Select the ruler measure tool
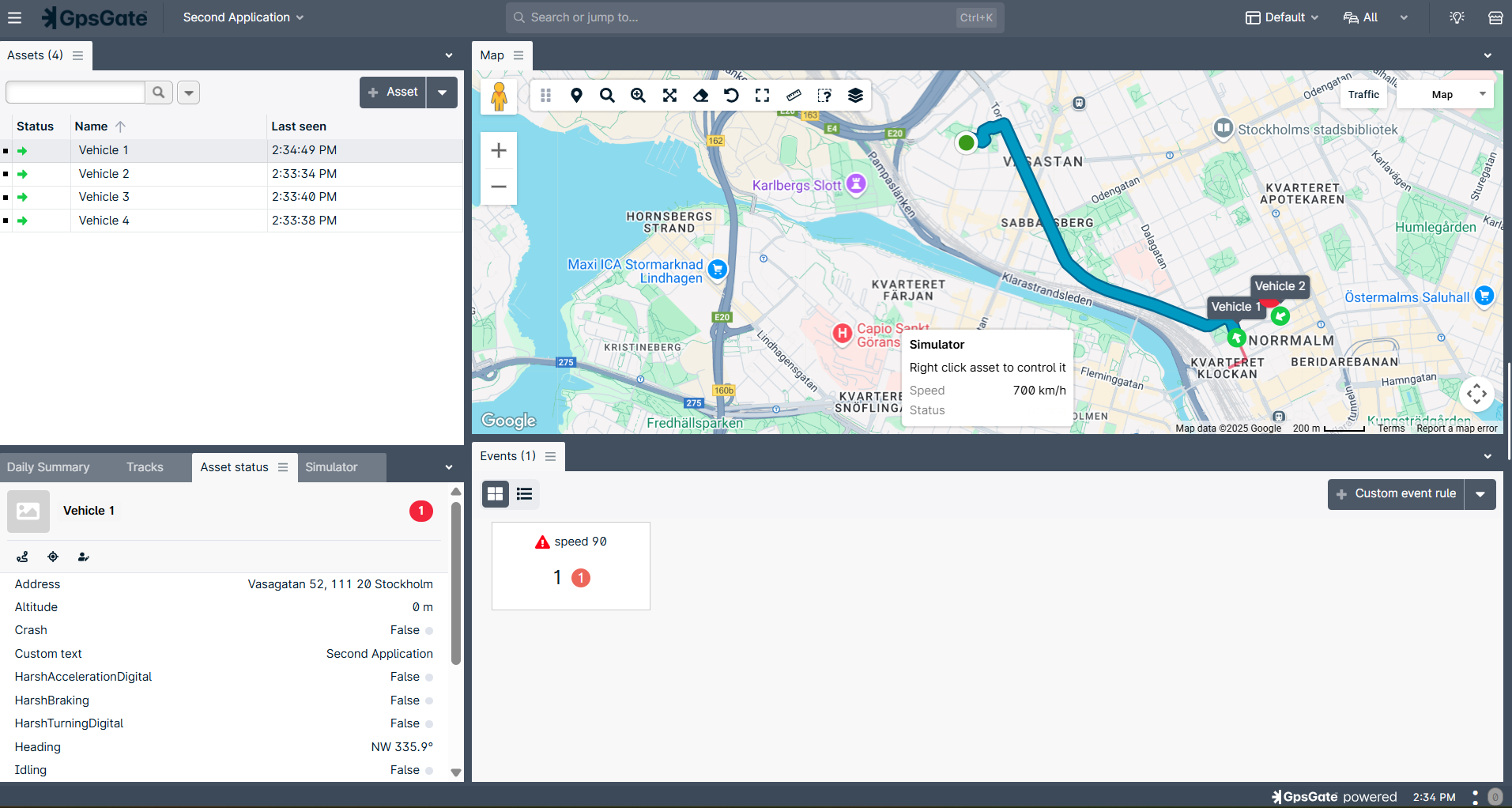1512x808 pixels. click(x=794, y=96)
